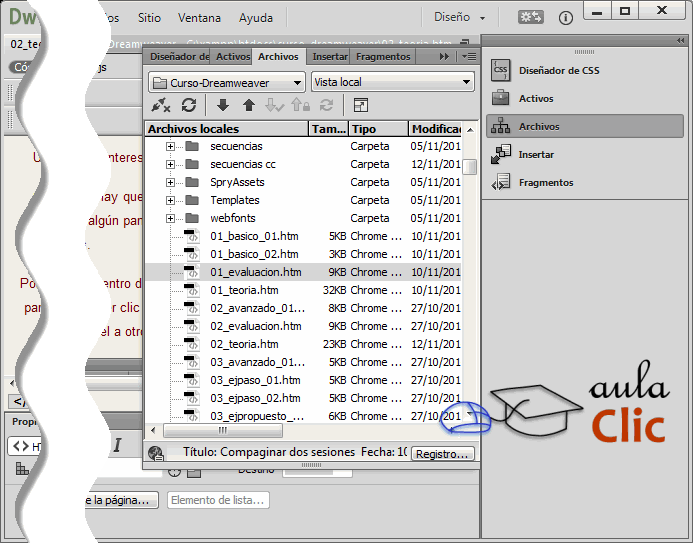Click the Get files down-arrow icon
This screenshot has width=693, height=543.
coord(223,105)
